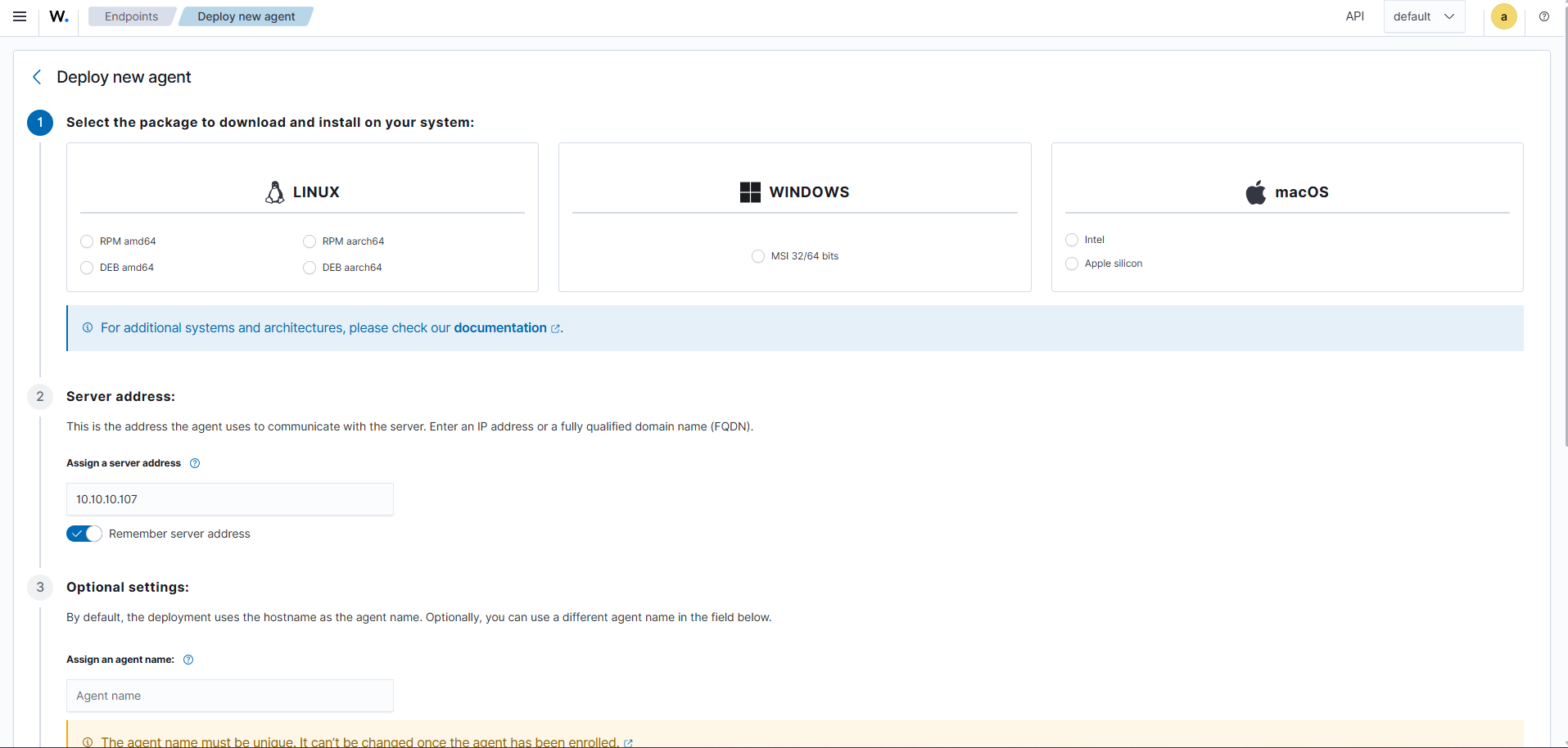This screenshot has height=748, width=1568.
Task: Click the Agent name input field
Action: click(230, 696)
